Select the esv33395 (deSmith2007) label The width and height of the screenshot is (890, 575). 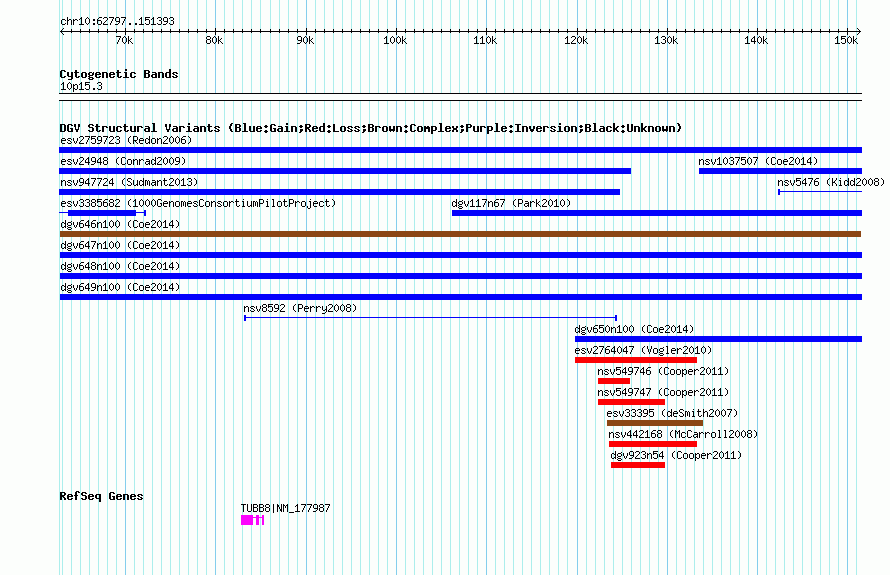tap(673, 413)
